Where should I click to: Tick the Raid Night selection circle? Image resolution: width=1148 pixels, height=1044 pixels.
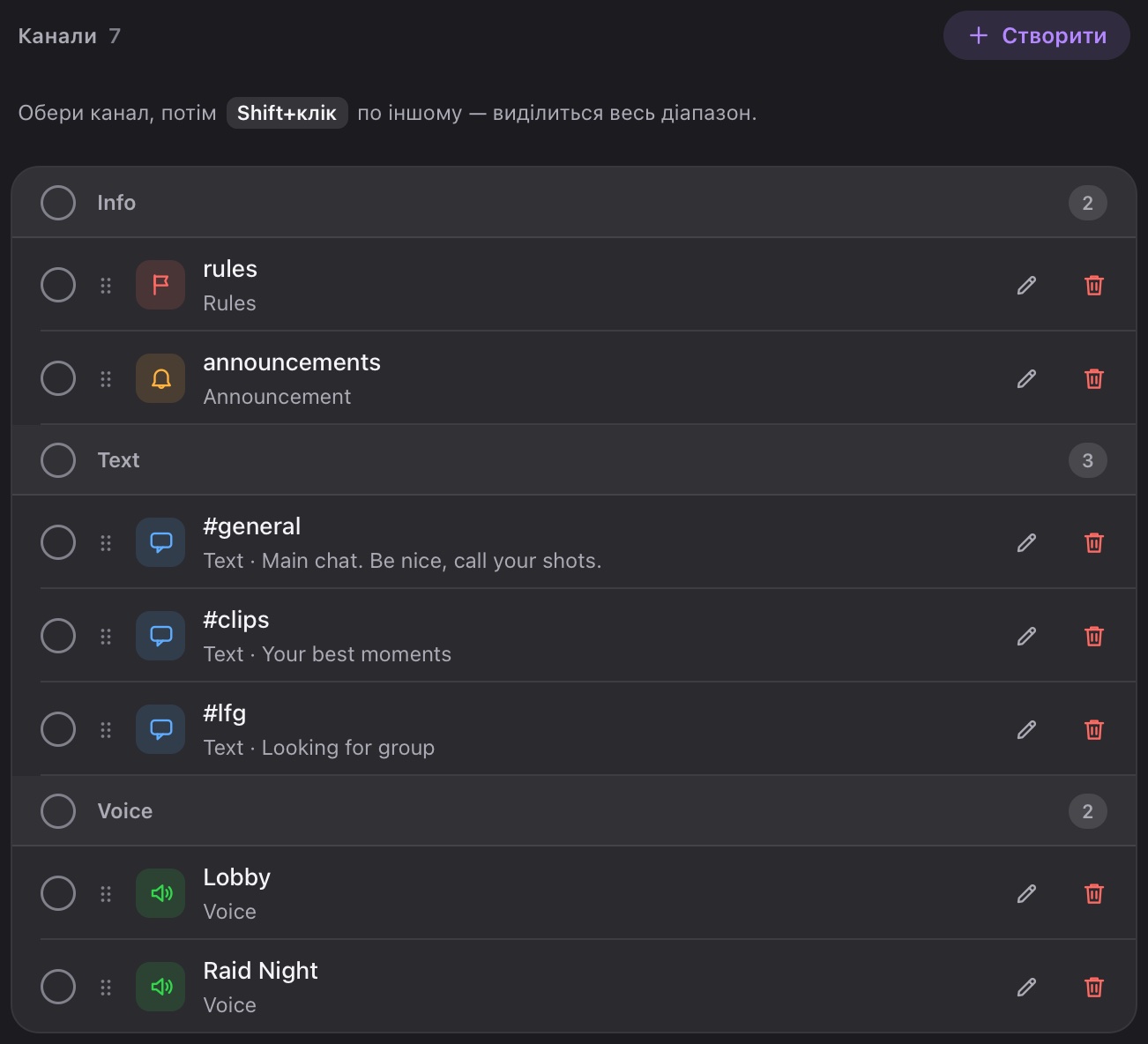click(58, 987)
